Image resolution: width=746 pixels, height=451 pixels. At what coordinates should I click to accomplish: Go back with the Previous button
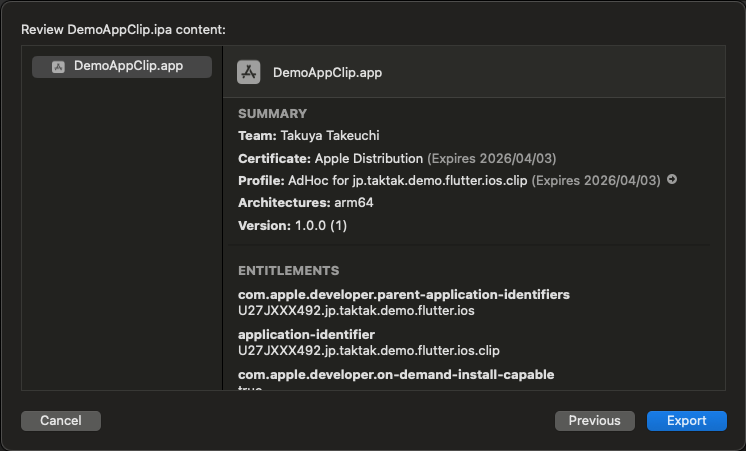595,421
